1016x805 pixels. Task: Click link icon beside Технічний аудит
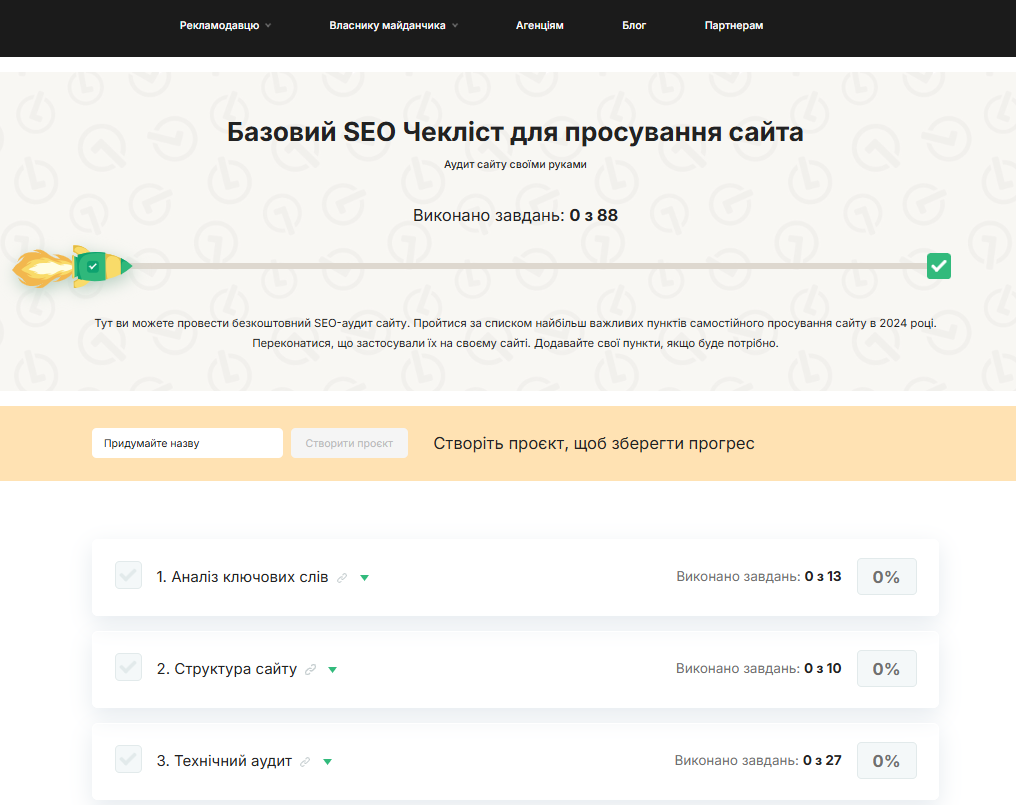[x=306, y=762]
